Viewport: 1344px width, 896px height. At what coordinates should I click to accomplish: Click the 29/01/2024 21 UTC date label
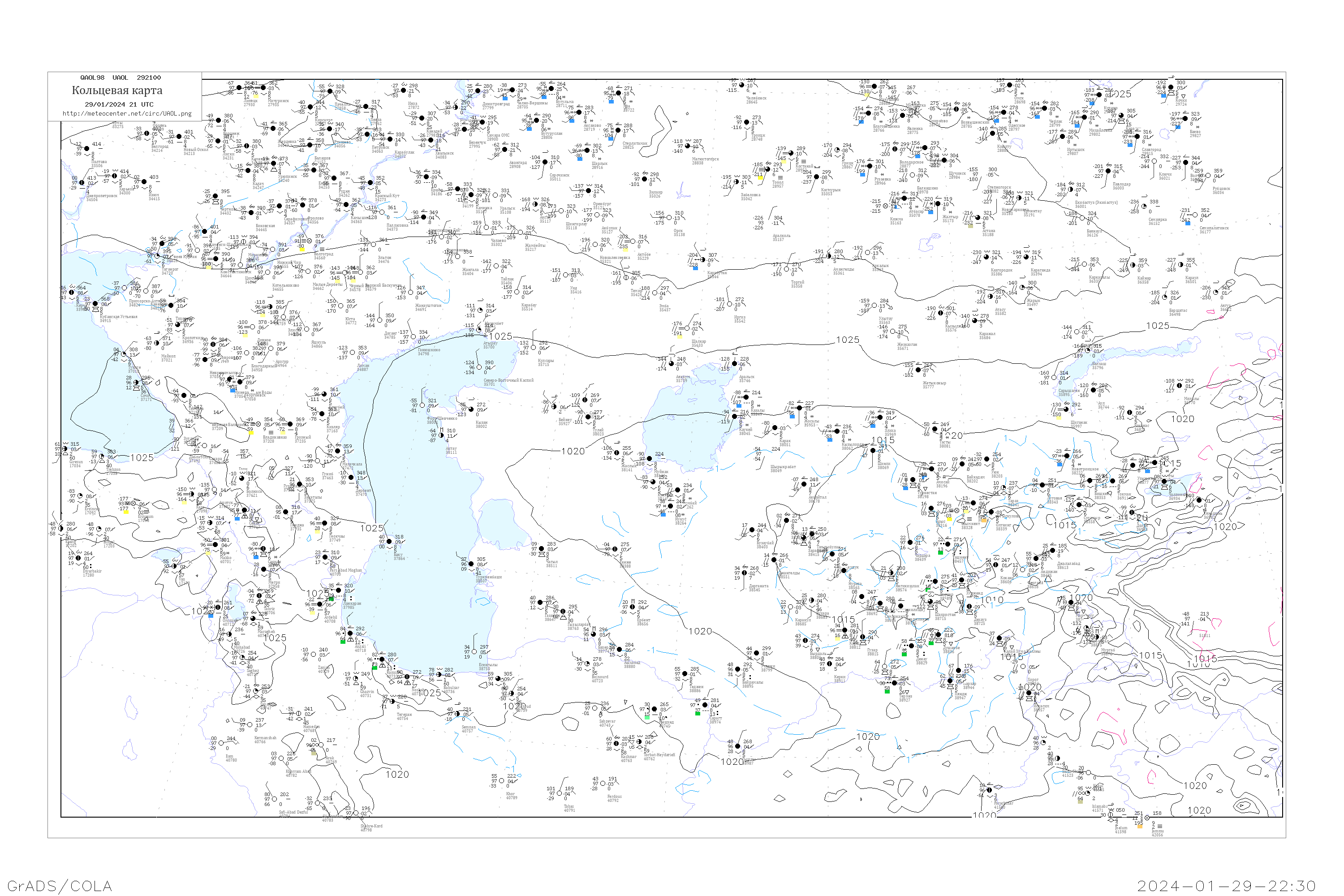point(119,104)
